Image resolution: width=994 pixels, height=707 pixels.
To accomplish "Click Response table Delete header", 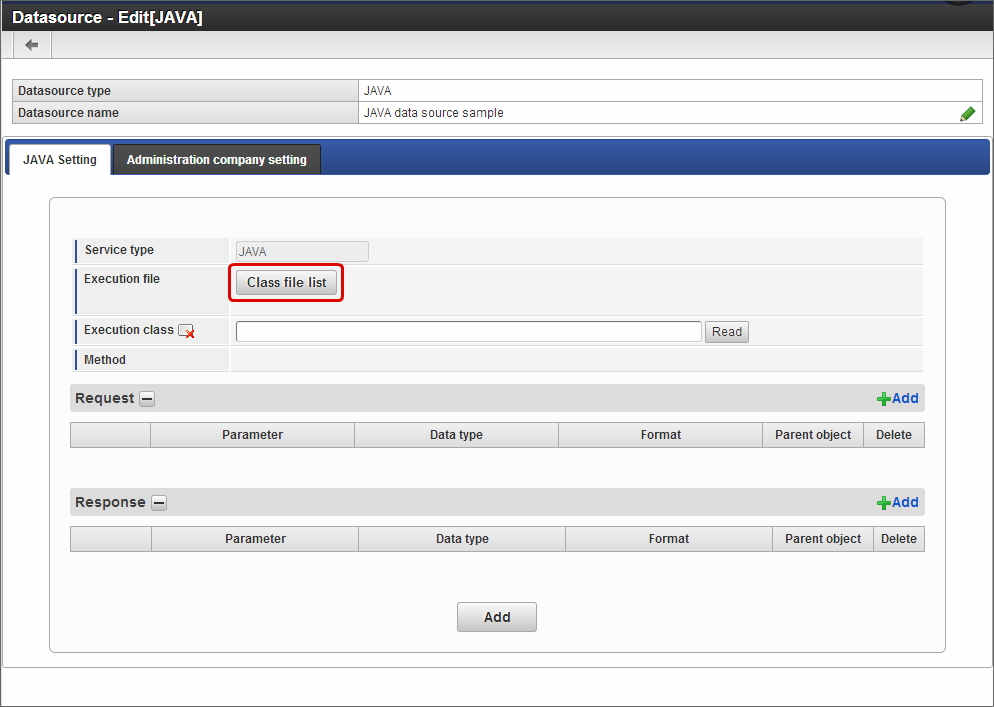I will pos(899,539).
